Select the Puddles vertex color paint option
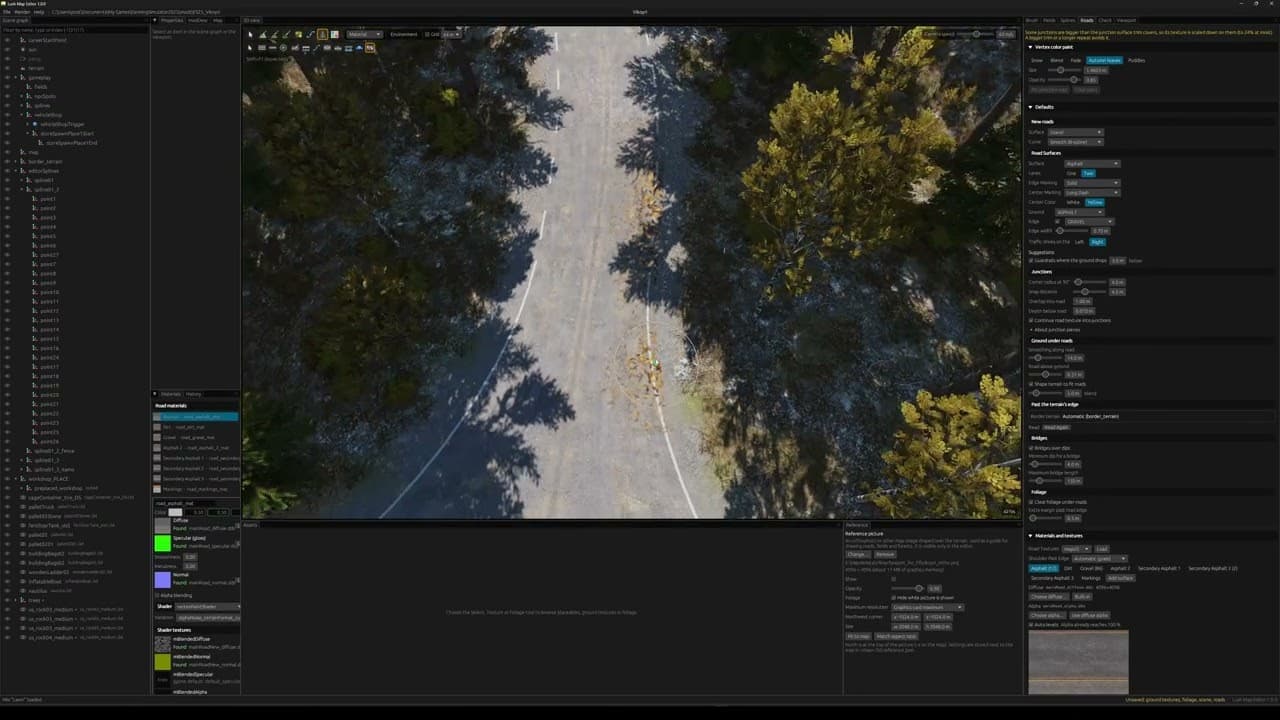This screenshot has width=1280, height=720. [x=1137, y=60]
